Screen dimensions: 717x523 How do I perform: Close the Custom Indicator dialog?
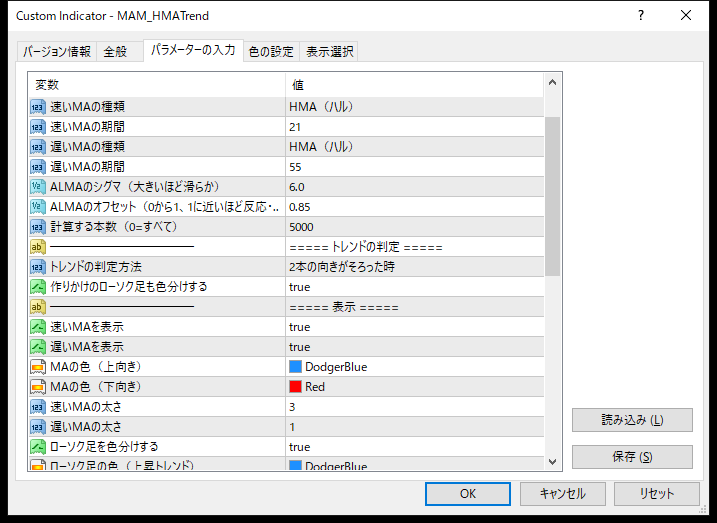pyautogui.click(x=686, y=16)
